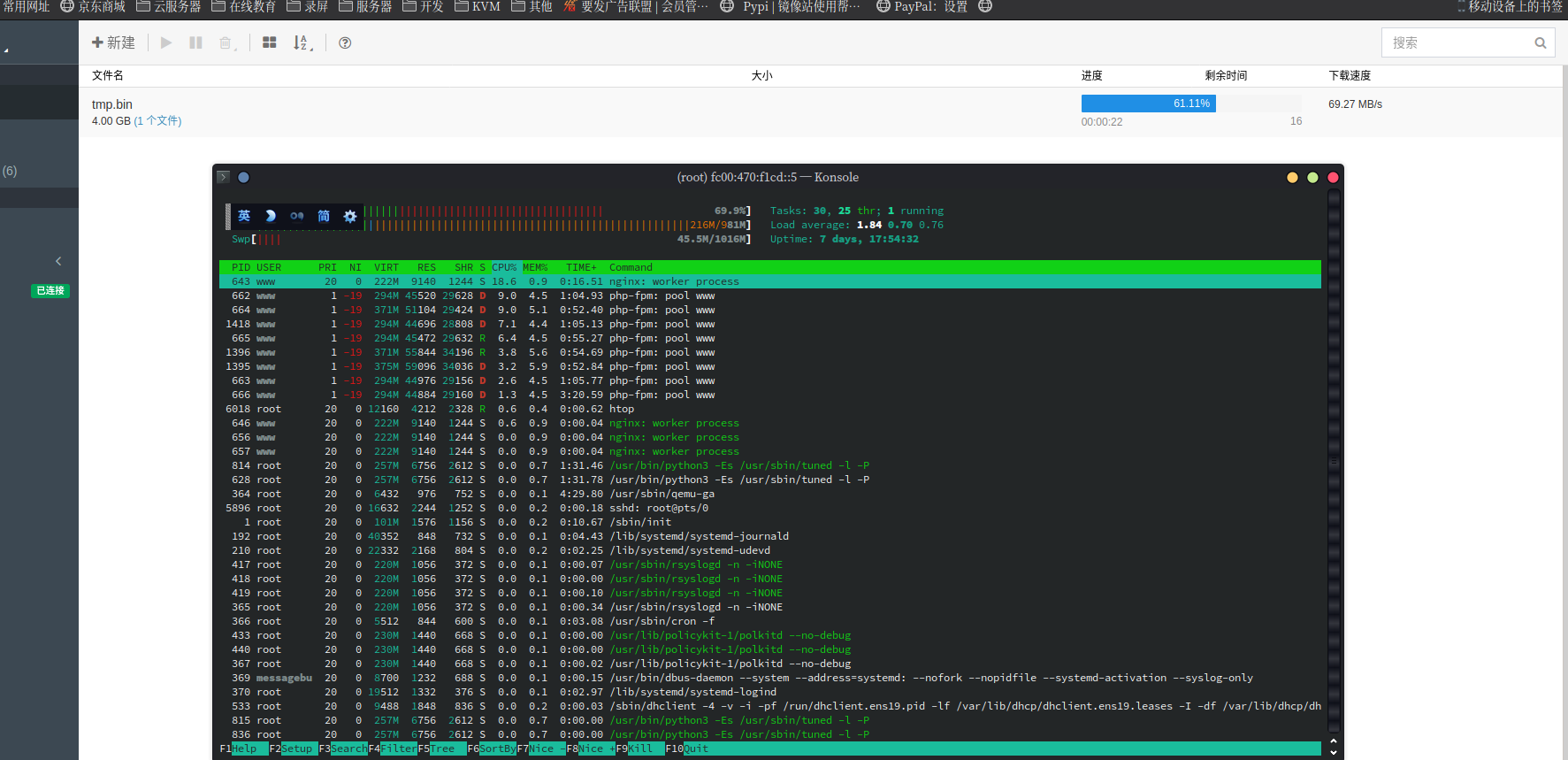Open help via question mark icon
1568x760 pixels.
coord(345,42)
